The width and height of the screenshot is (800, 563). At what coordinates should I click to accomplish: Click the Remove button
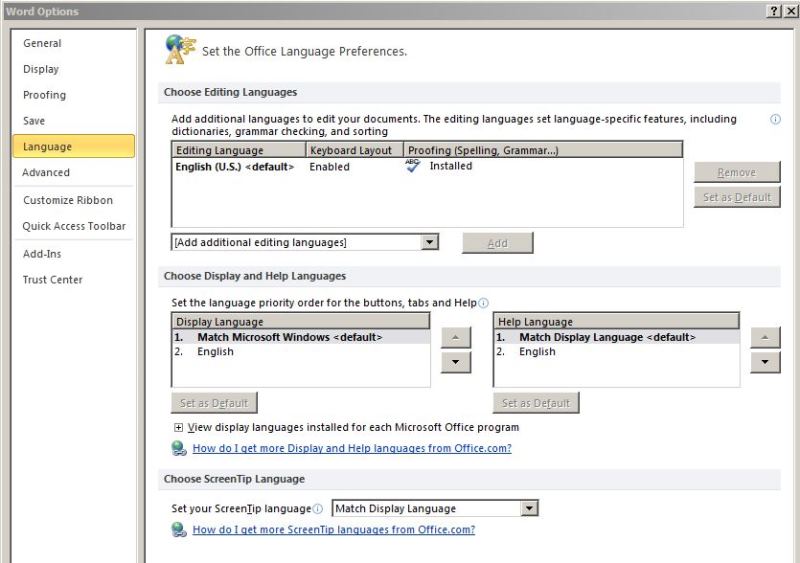(737, 173)
